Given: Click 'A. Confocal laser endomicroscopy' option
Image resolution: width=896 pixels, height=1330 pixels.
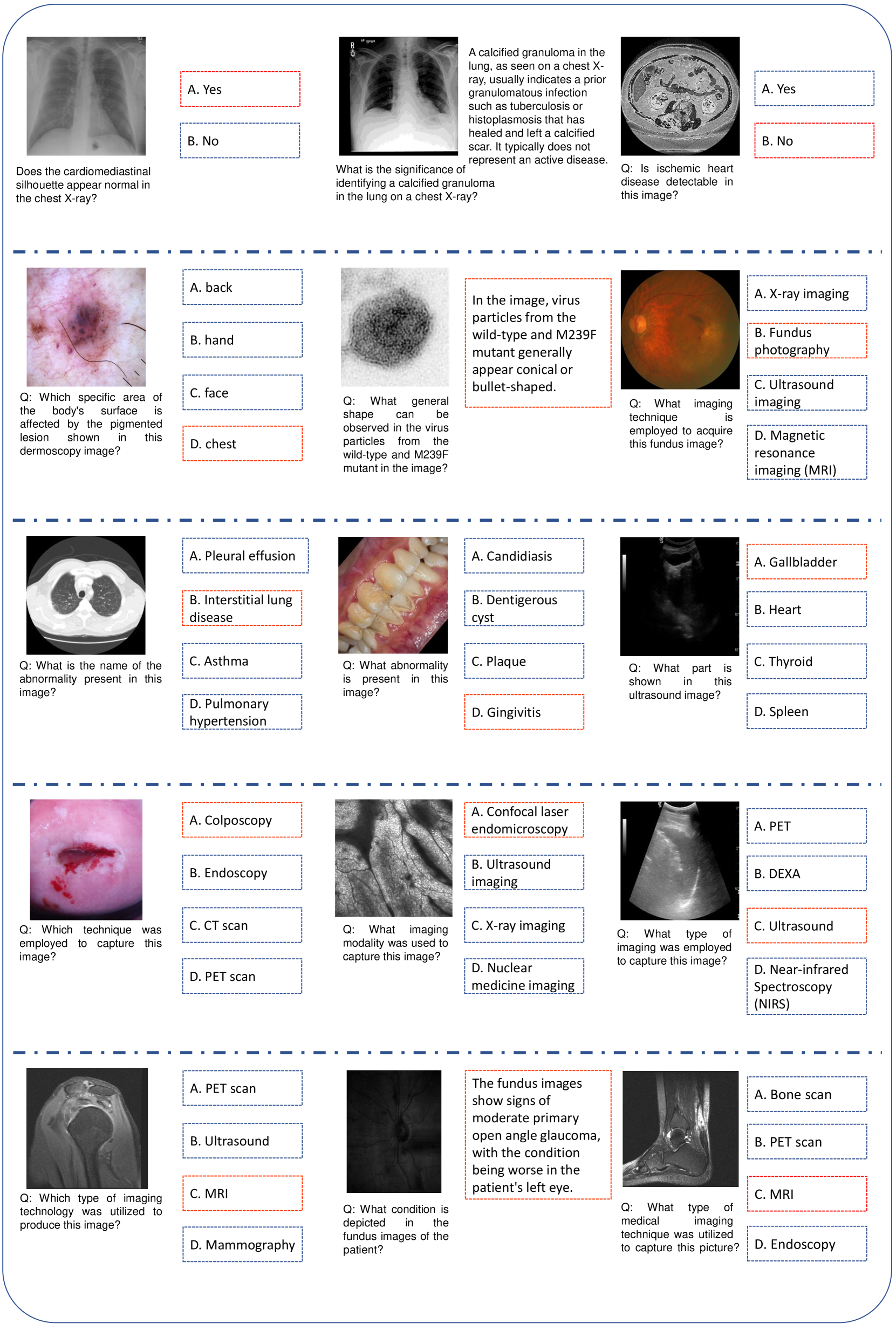Looking at the screenshot, I should 524,820.
